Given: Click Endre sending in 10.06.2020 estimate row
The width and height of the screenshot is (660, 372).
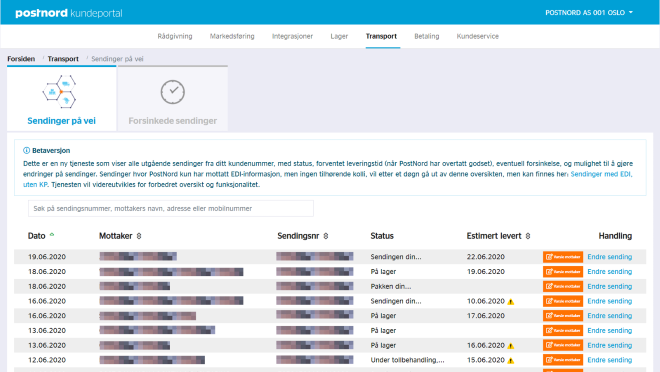Looking at the screenshot, I should tap(609, 301).
